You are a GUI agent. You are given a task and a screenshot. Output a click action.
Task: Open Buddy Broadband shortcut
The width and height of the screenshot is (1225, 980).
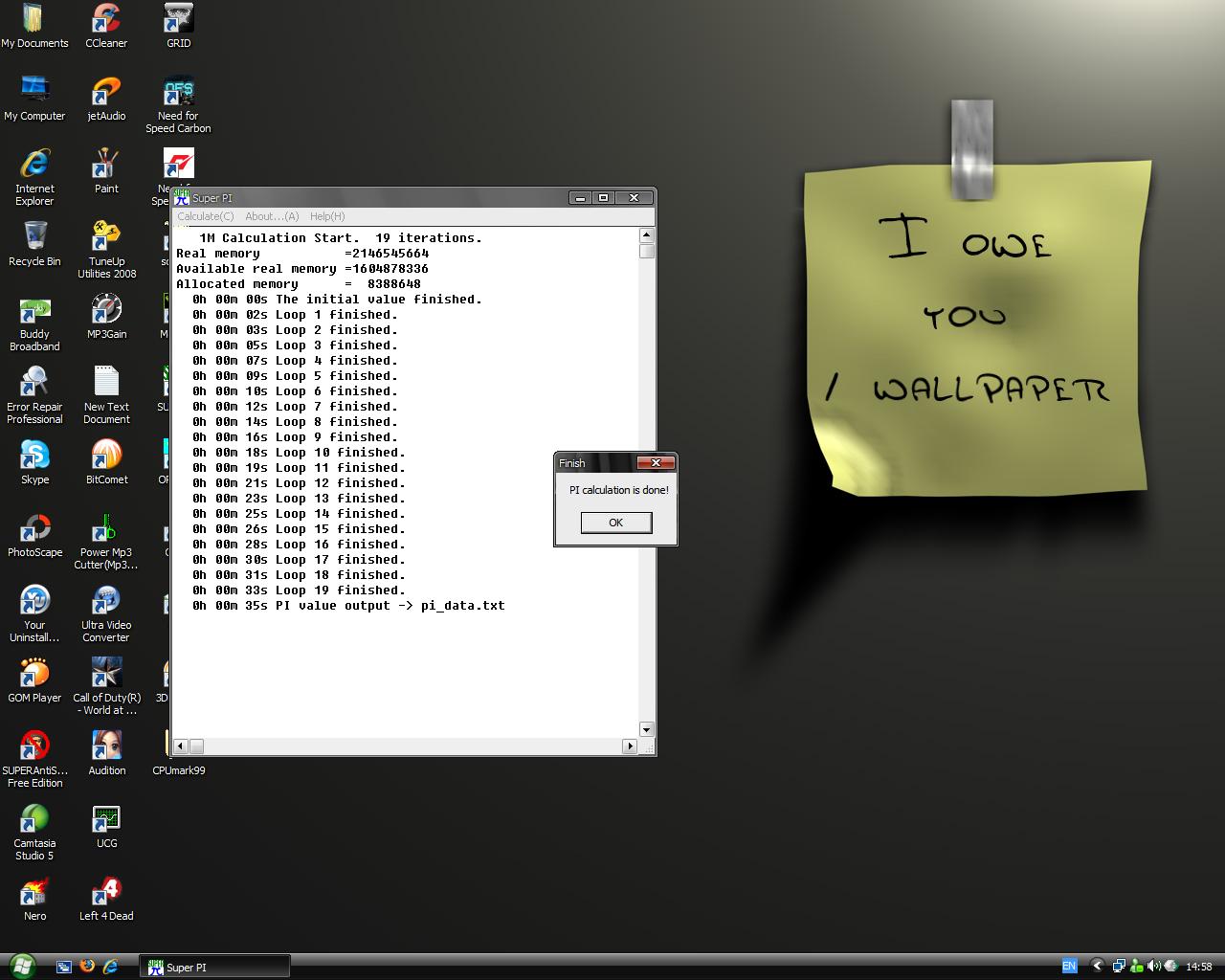click(34, 323)
